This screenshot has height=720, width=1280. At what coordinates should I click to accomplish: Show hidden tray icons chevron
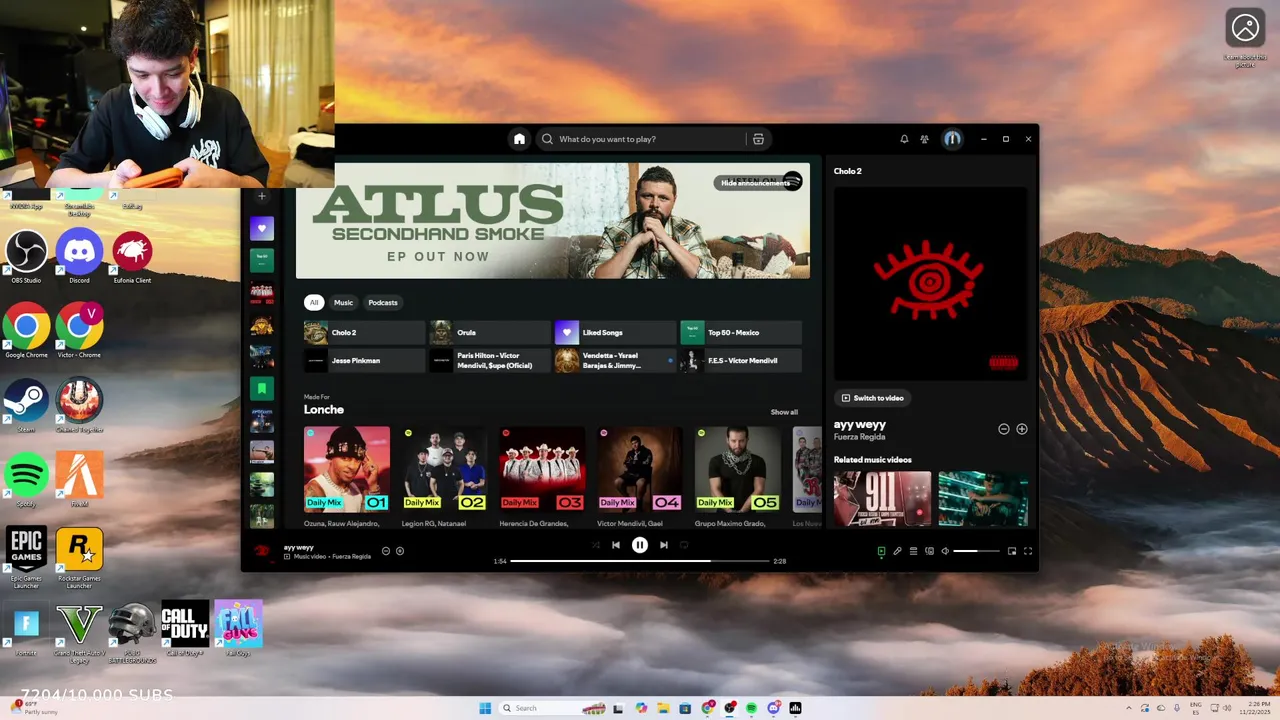click(x=1129, y=708)
